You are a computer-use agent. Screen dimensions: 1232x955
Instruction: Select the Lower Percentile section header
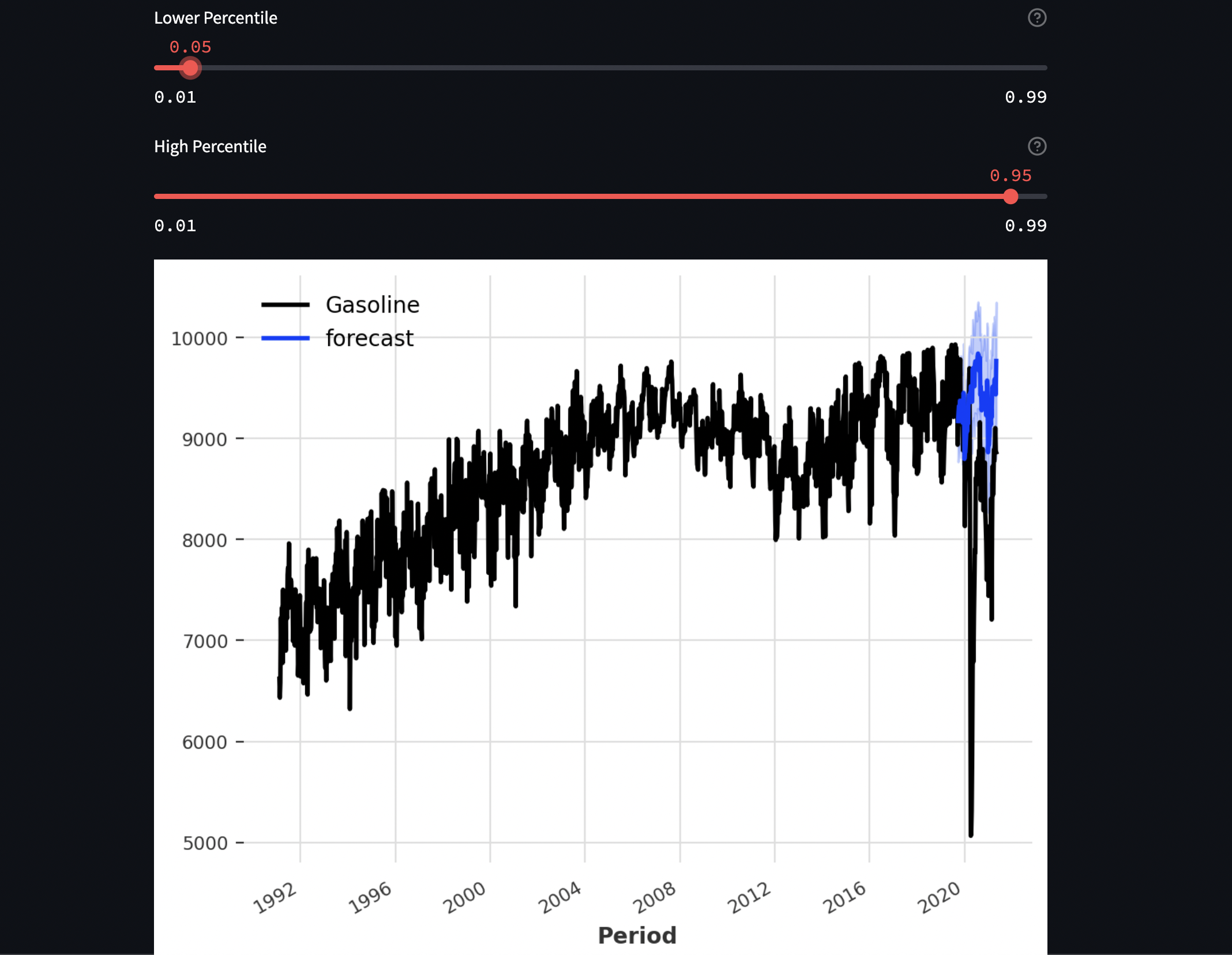215,18
